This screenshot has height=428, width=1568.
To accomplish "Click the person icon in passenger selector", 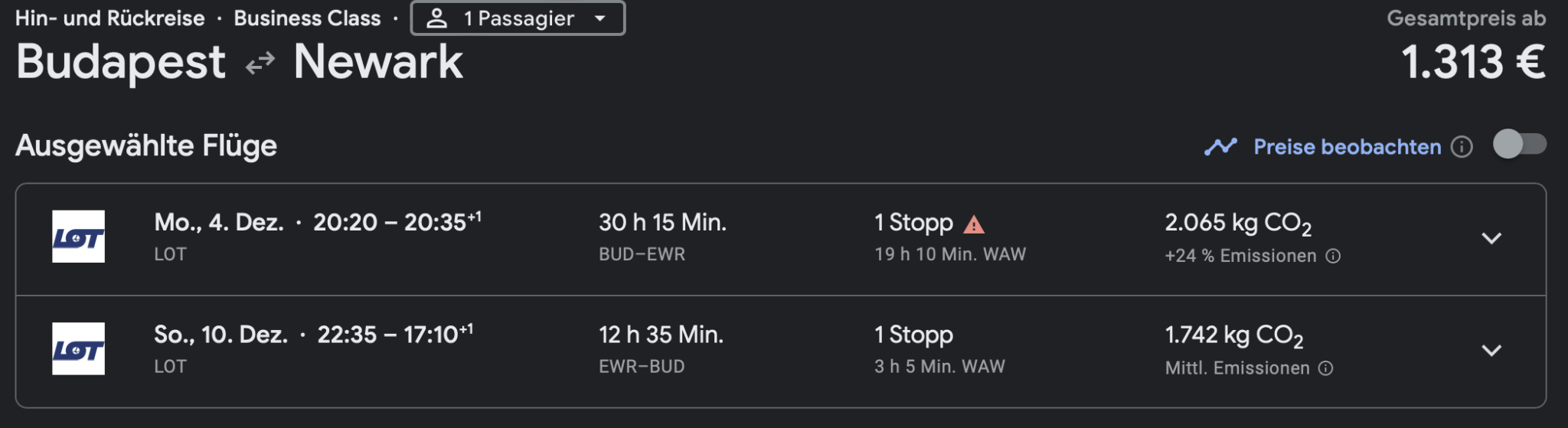I will 436,18.
